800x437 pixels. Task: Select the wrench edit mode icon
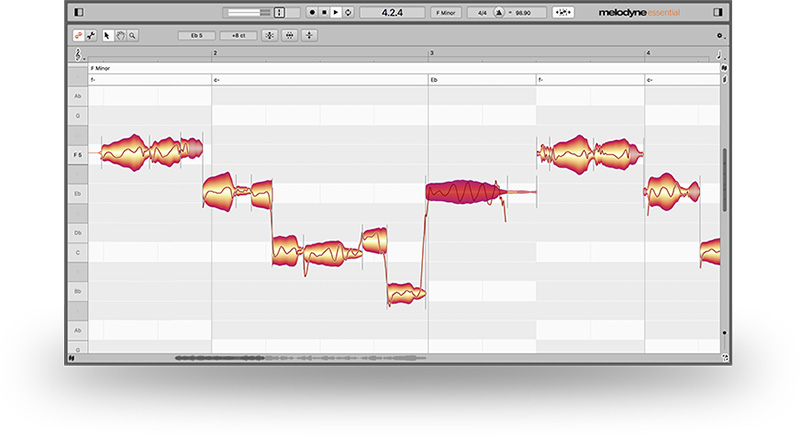91,35
